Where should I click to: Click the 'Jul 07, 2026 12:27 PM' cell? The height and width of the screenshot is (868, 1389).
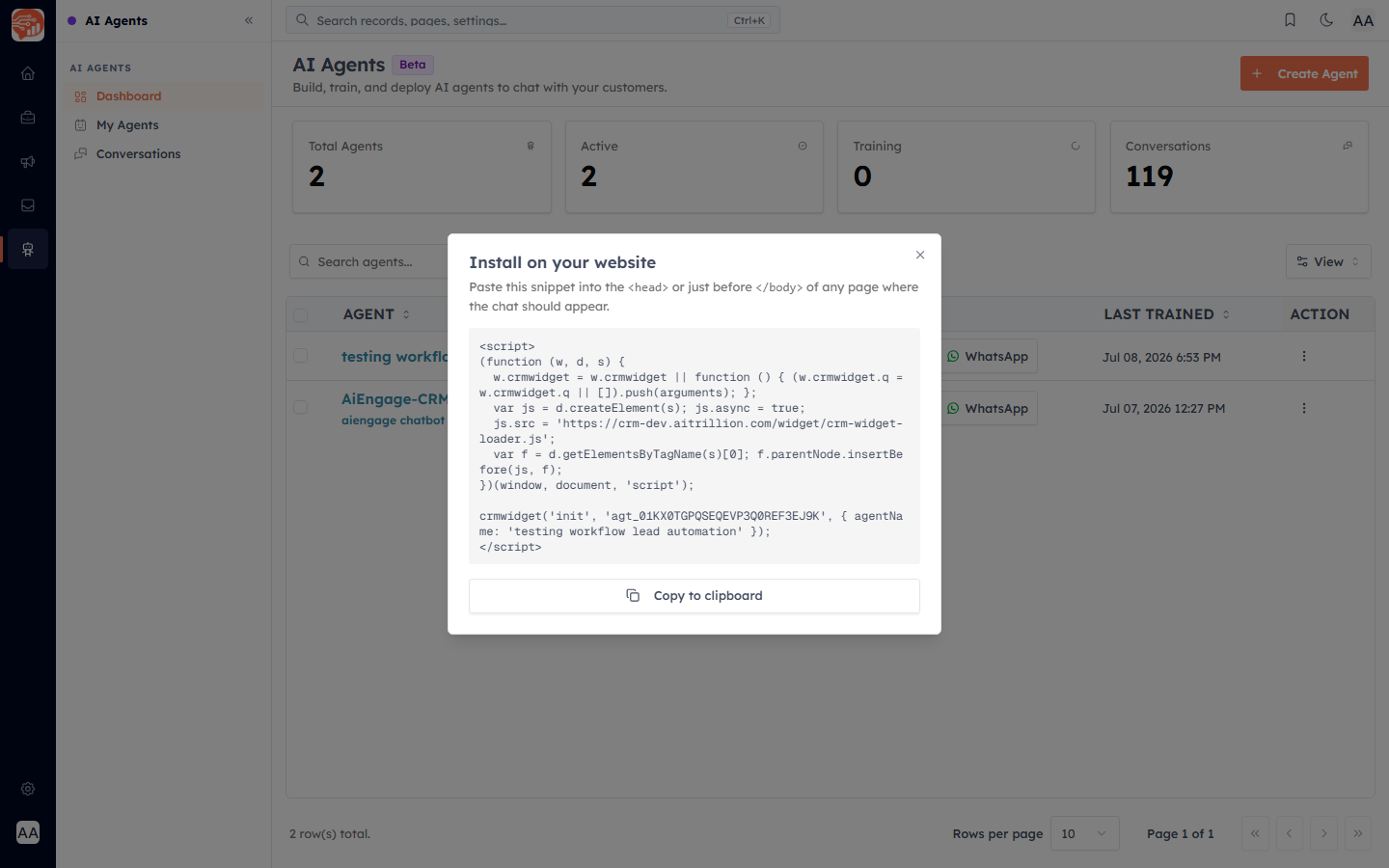click(x=1163, y=409)
